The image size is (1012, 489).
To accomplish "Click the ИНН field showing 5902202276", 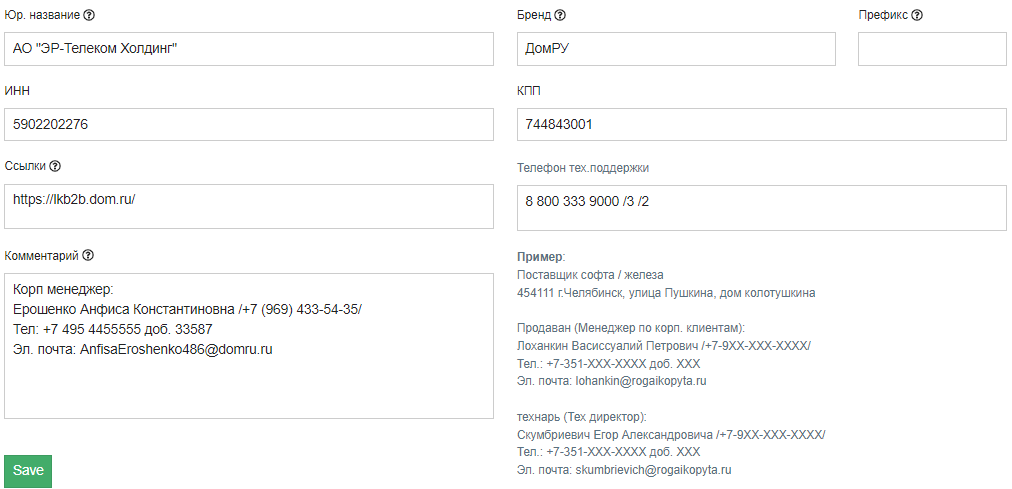I will tap(249, 125).
